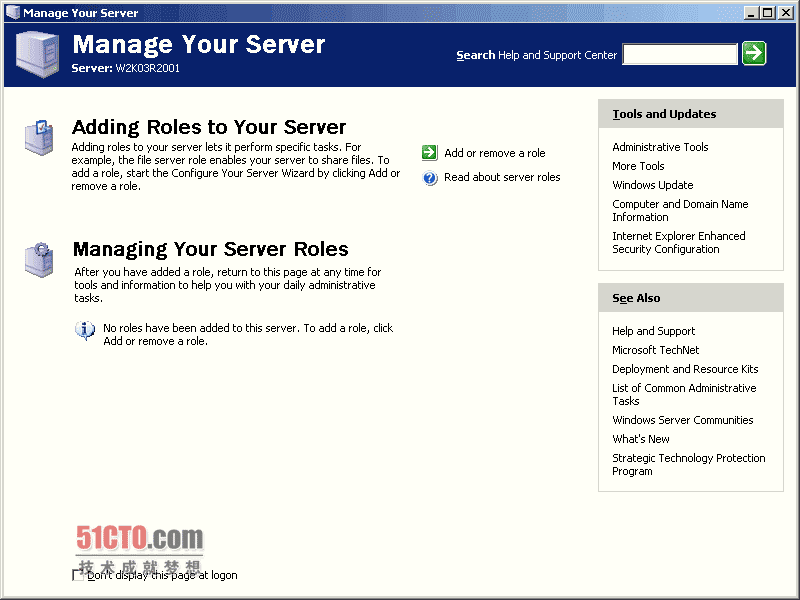
Task: Launch Windows Update from Tools and Updates
Action: [652, 185]
